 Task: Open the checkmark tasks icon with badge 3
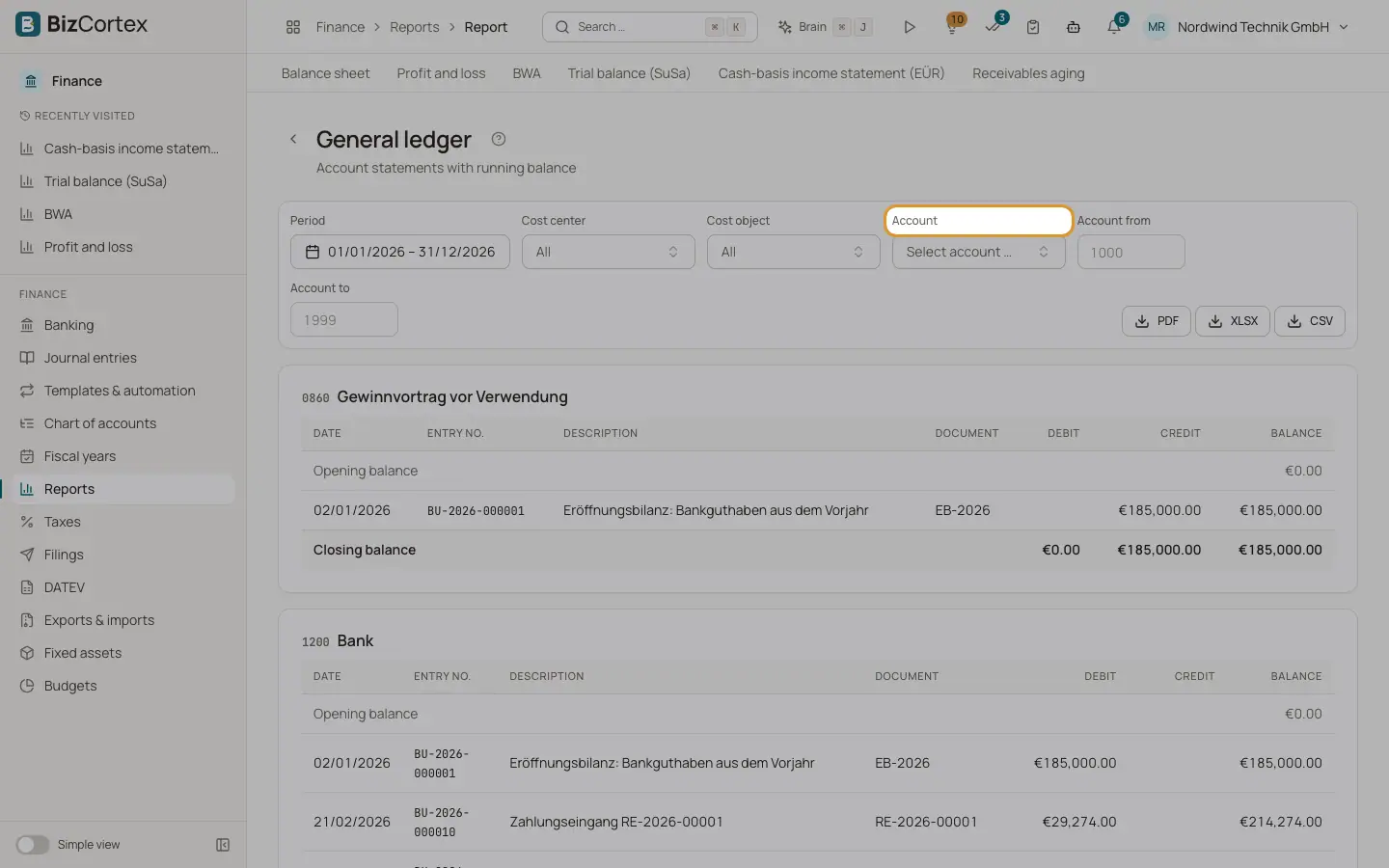click(993, 27)
